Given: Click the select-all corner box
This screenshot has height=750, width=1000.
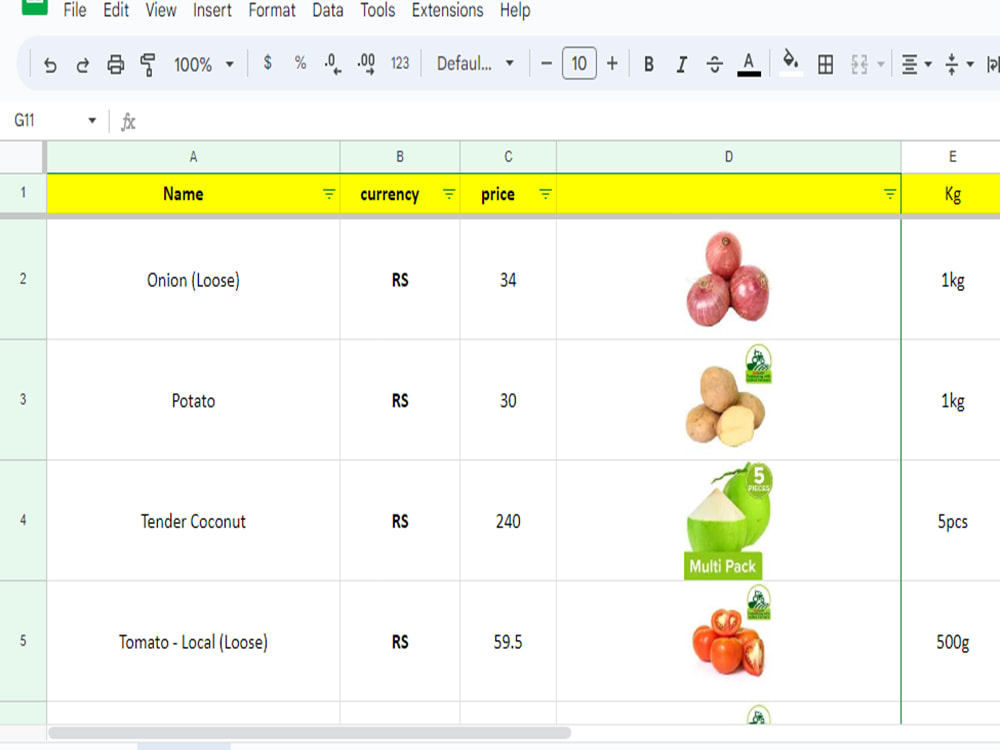Looking at the screenshot, I should [x=23, y=157].
